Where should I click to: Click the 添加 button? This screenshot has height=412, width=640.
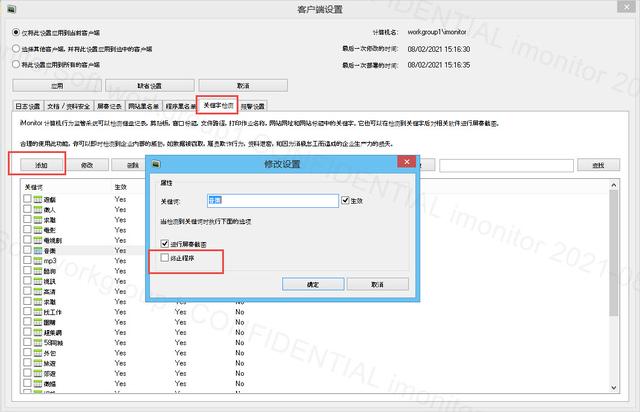pyautogui.click(x=42, y=165)
